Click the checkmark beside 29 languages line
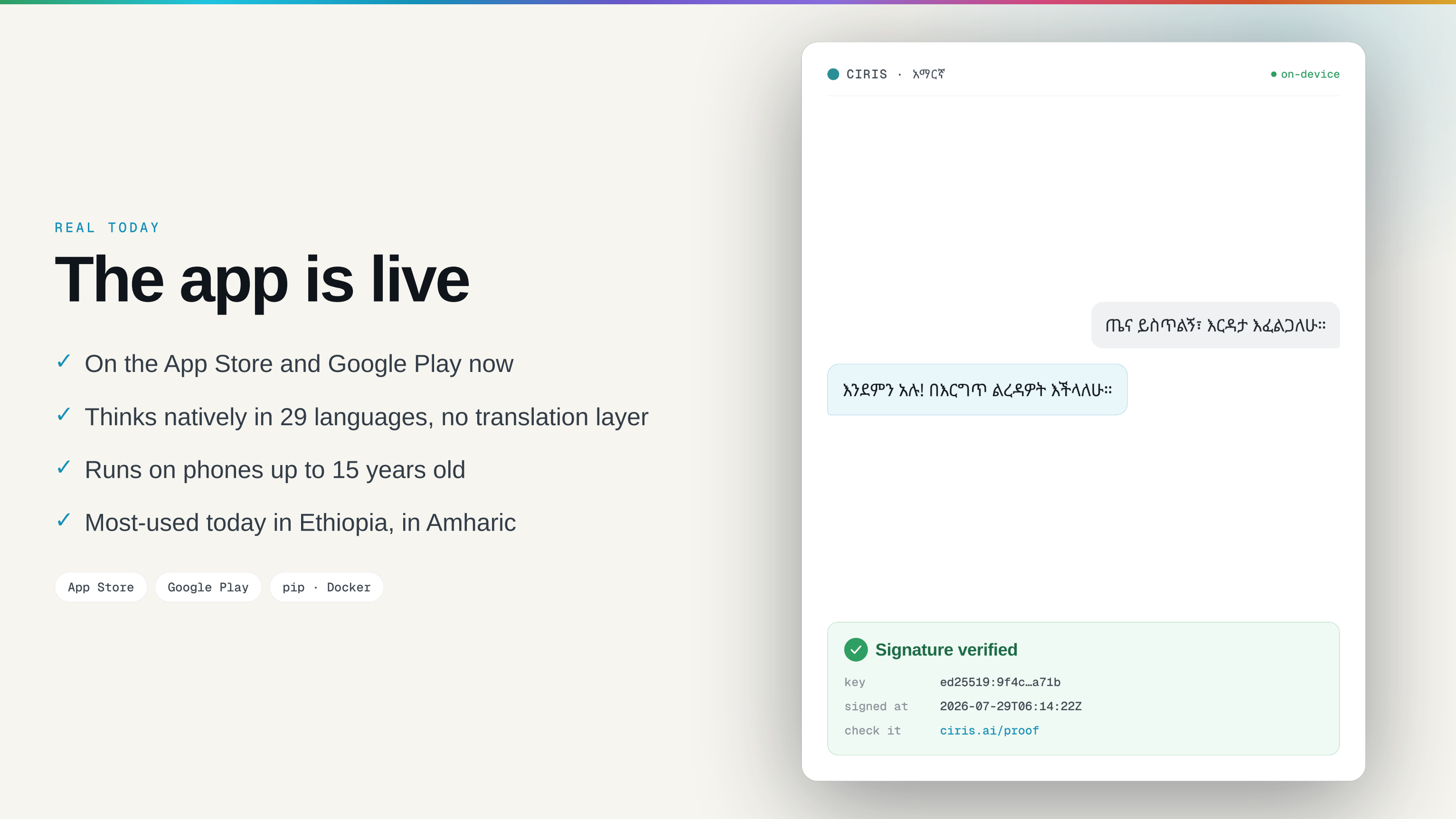 64,413
